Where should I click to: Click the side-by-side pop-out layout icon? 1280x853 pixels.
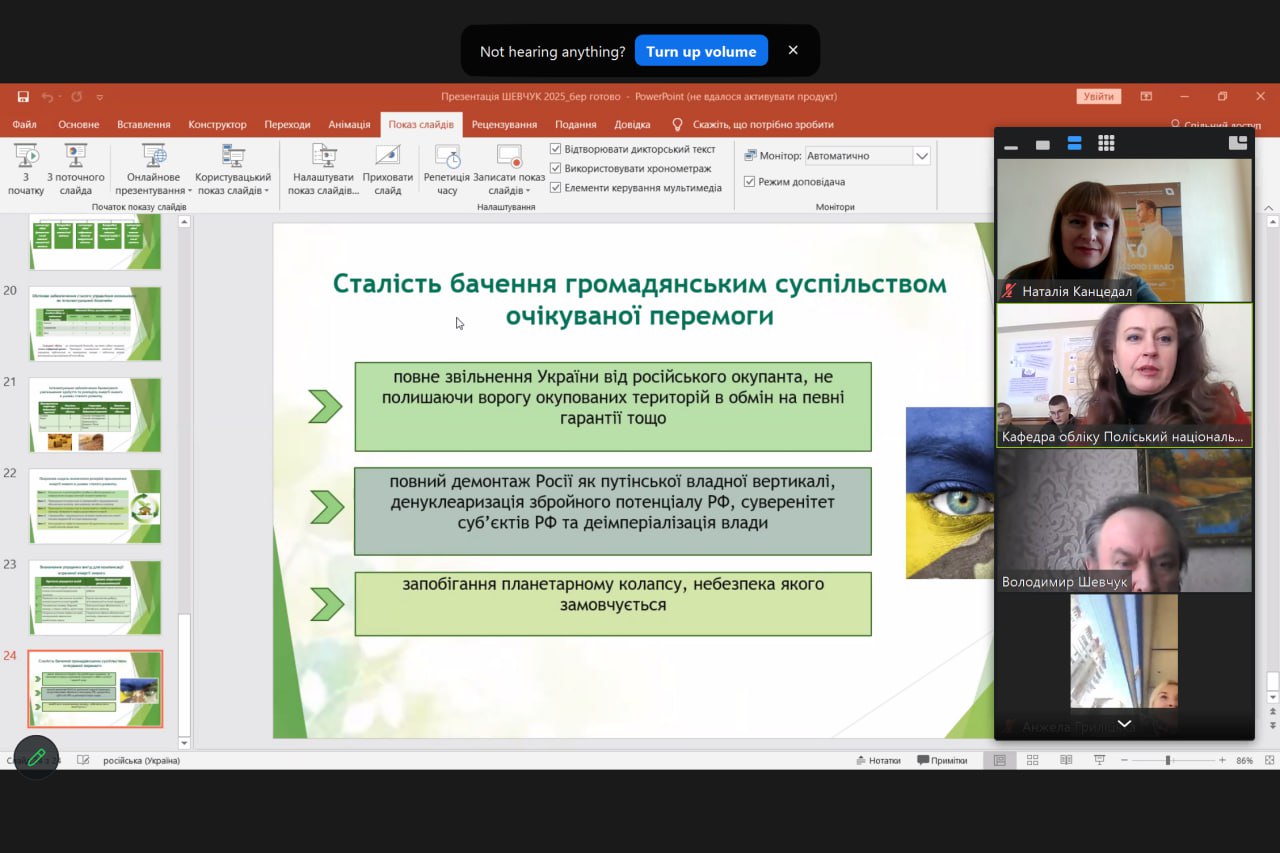pyautogui.click(x=1238, y=142)
